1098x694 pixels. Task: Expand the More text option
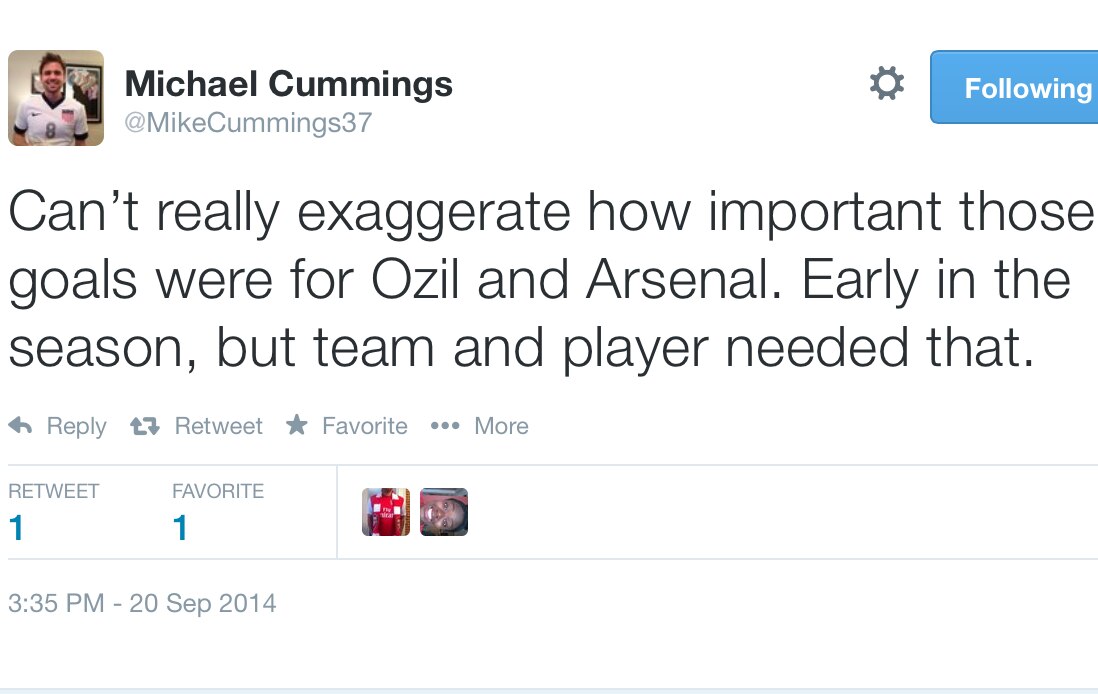pyautogui.click(x=501, y=426)
